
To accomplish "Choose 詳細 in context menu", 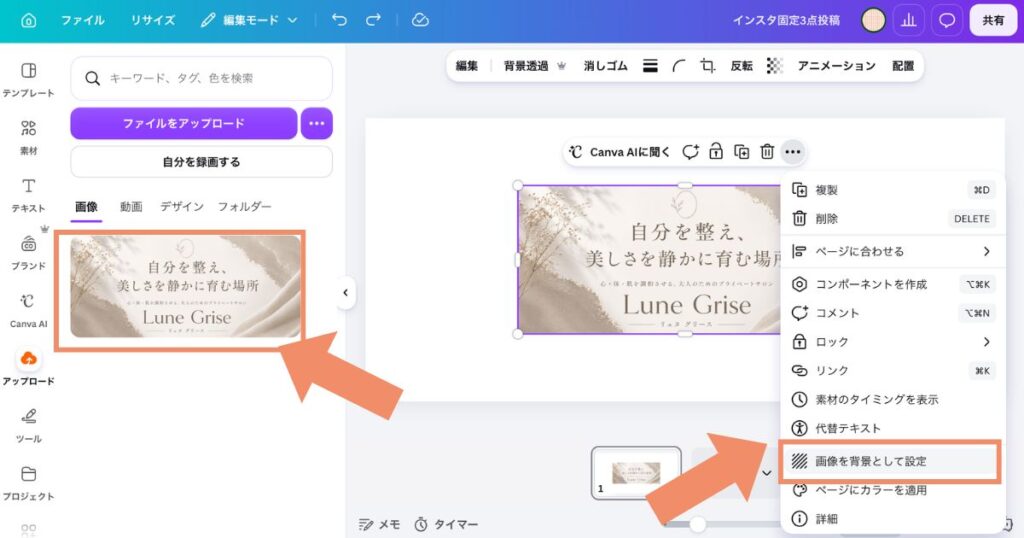I will (x=893, y=518).
